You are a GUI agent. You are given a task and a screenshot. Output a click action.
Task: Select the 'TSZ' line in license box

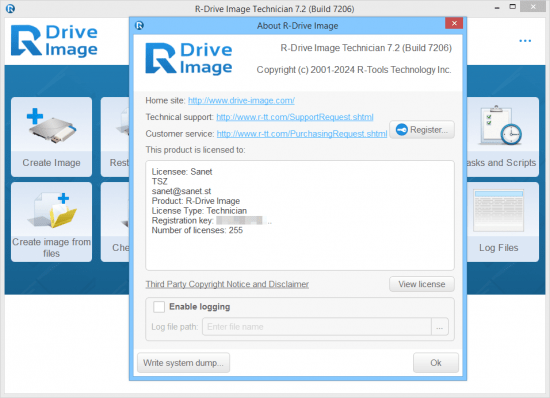[x=160, y=182]
